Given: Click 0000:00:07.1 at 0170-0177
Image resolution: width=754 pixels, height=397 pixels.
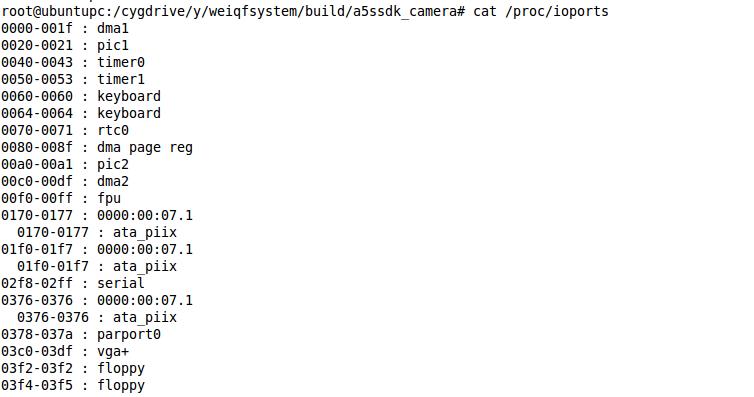Looking at the screenshot, I should [145, 215].
